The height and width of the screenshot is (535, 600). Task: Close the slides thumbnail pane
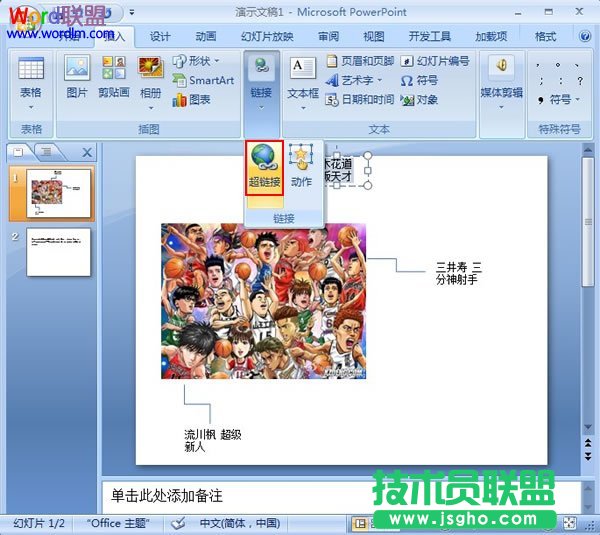[87, 153]
